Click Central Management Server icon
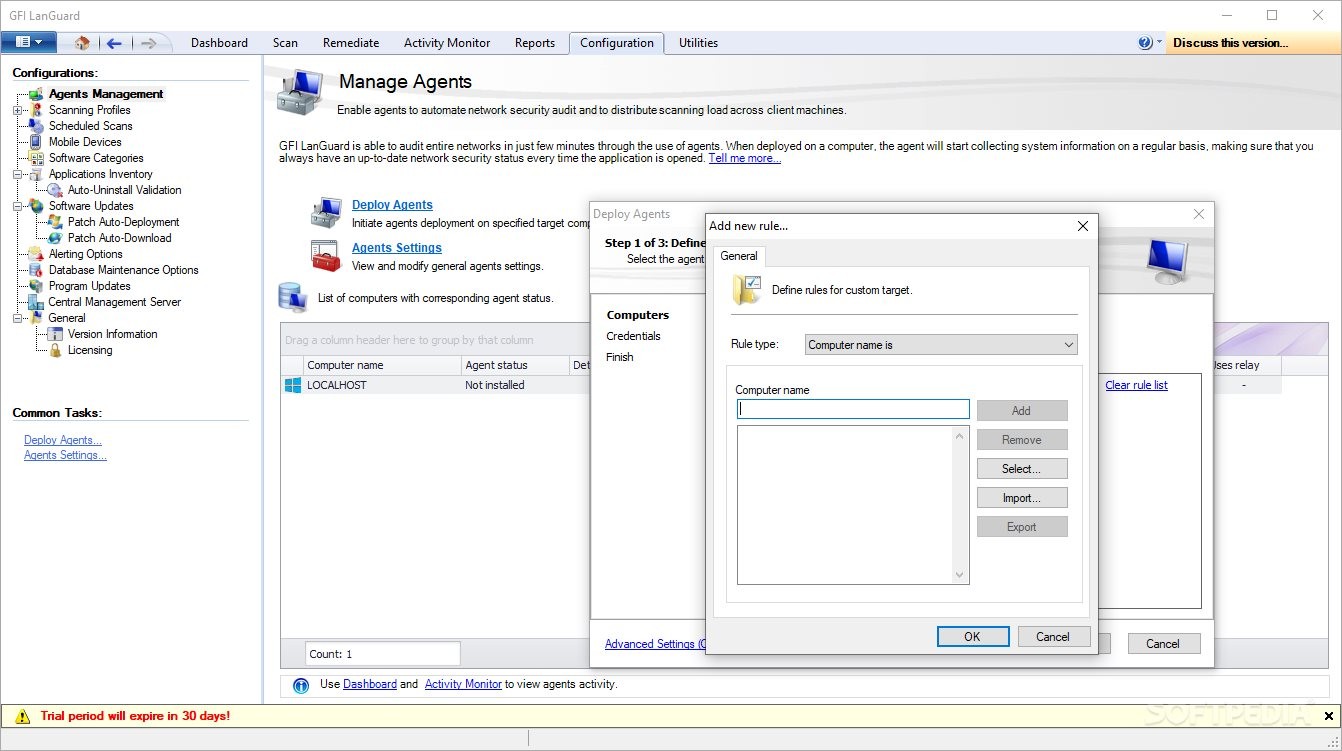Screen dimensions: 1342x751 click(36, 302)
